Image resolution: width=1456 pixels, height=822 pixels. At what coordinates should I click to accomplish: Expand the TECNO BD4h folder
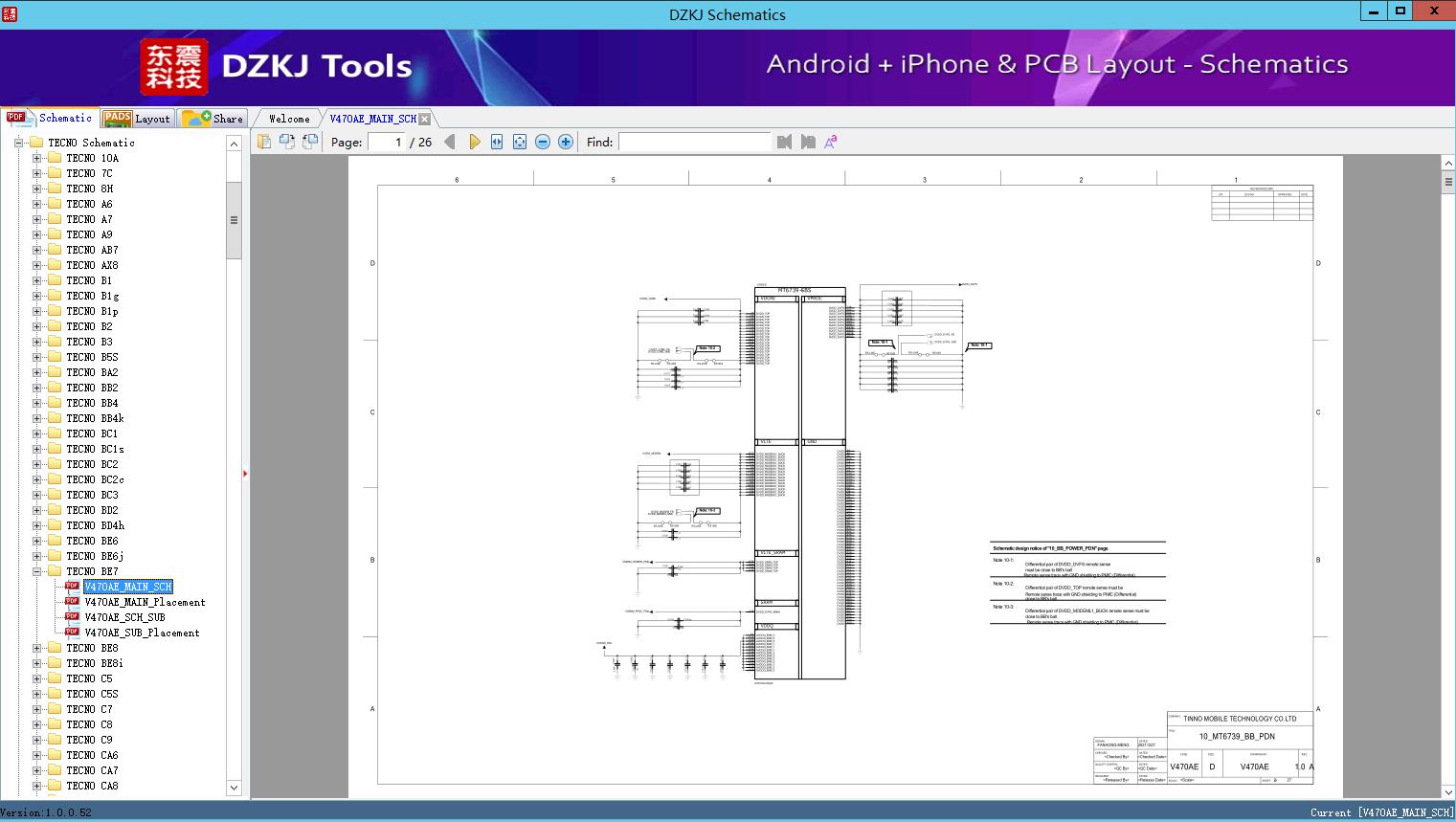tap(36, 525)
